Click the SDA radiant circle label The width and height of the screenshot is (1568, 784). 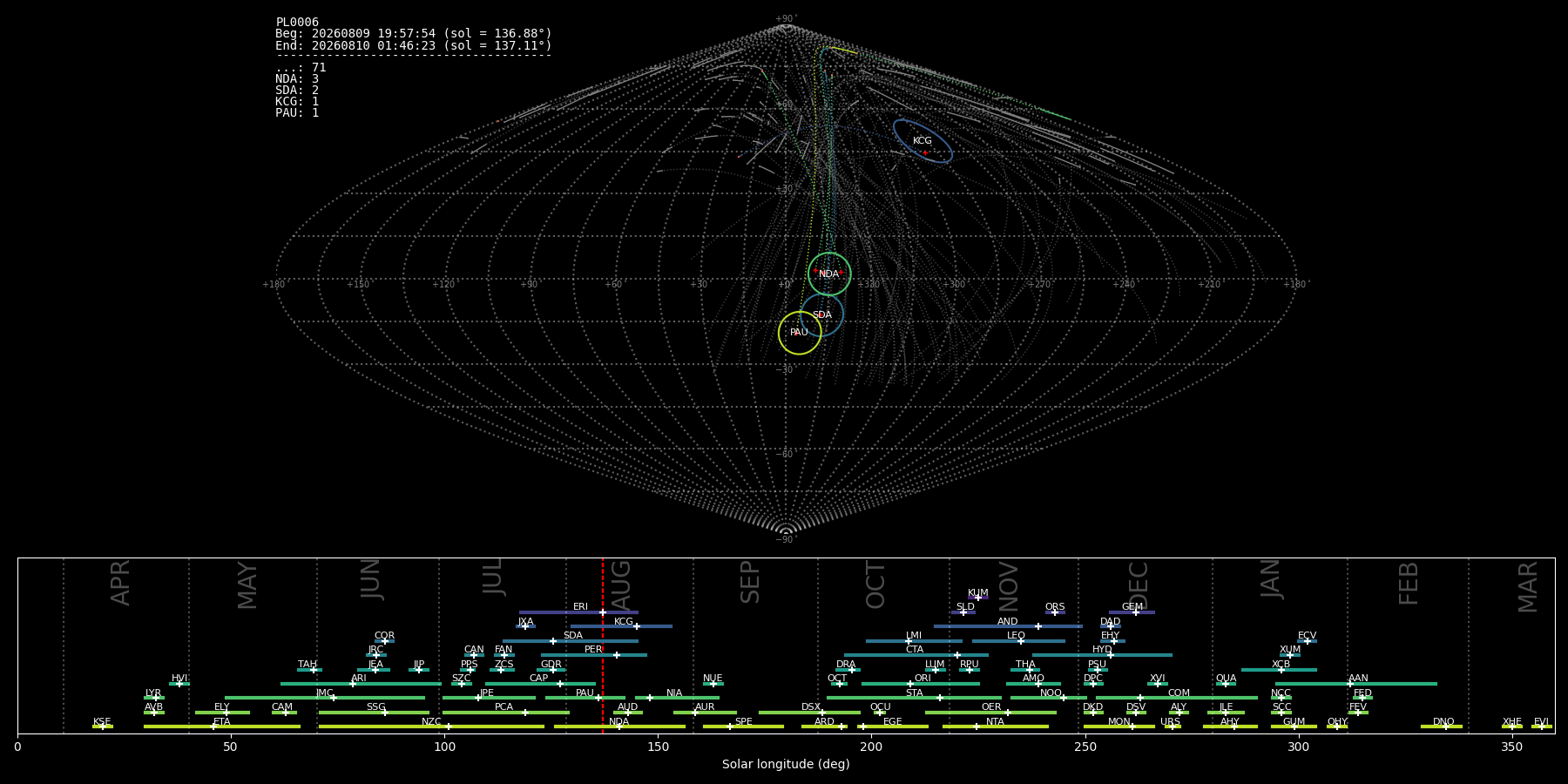pyautogui.click(x=822, y=315)
